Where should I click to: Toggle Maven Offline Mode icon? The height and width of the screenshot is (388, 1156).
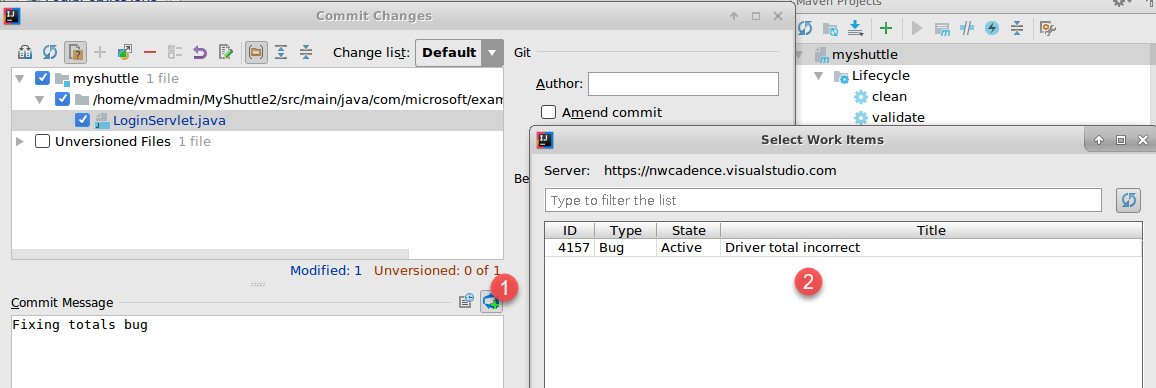pos(967,29)
